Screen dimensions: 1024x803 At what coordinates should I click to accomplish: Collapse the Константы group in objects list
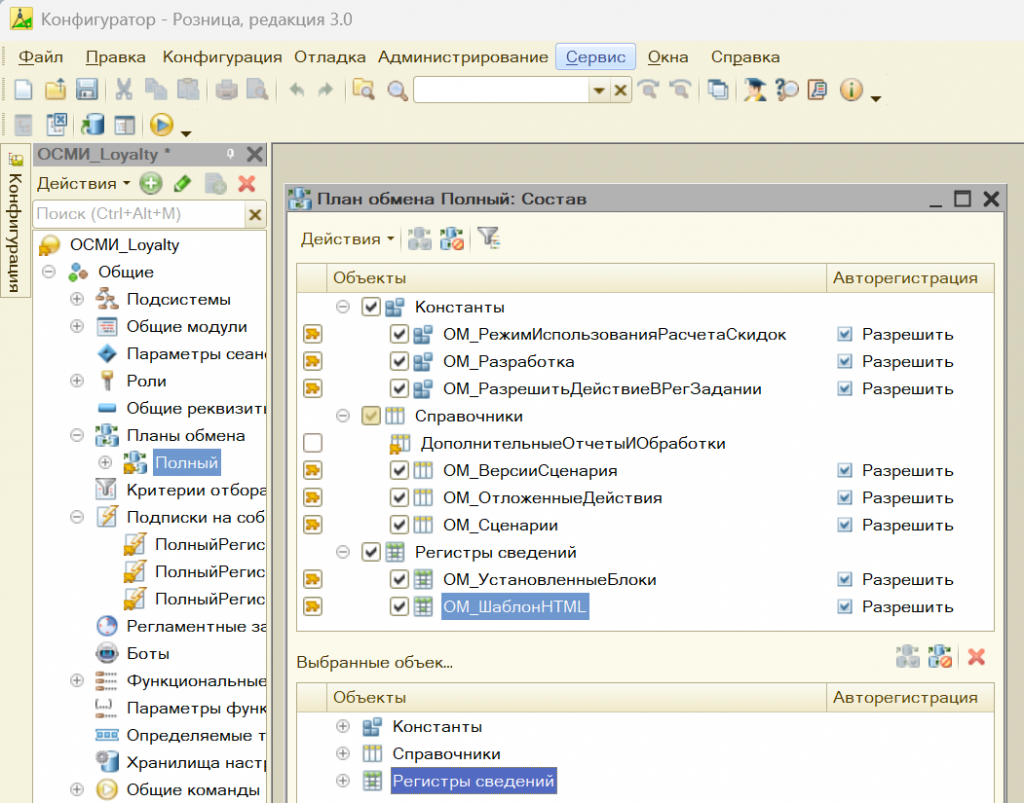click(343, 307)
